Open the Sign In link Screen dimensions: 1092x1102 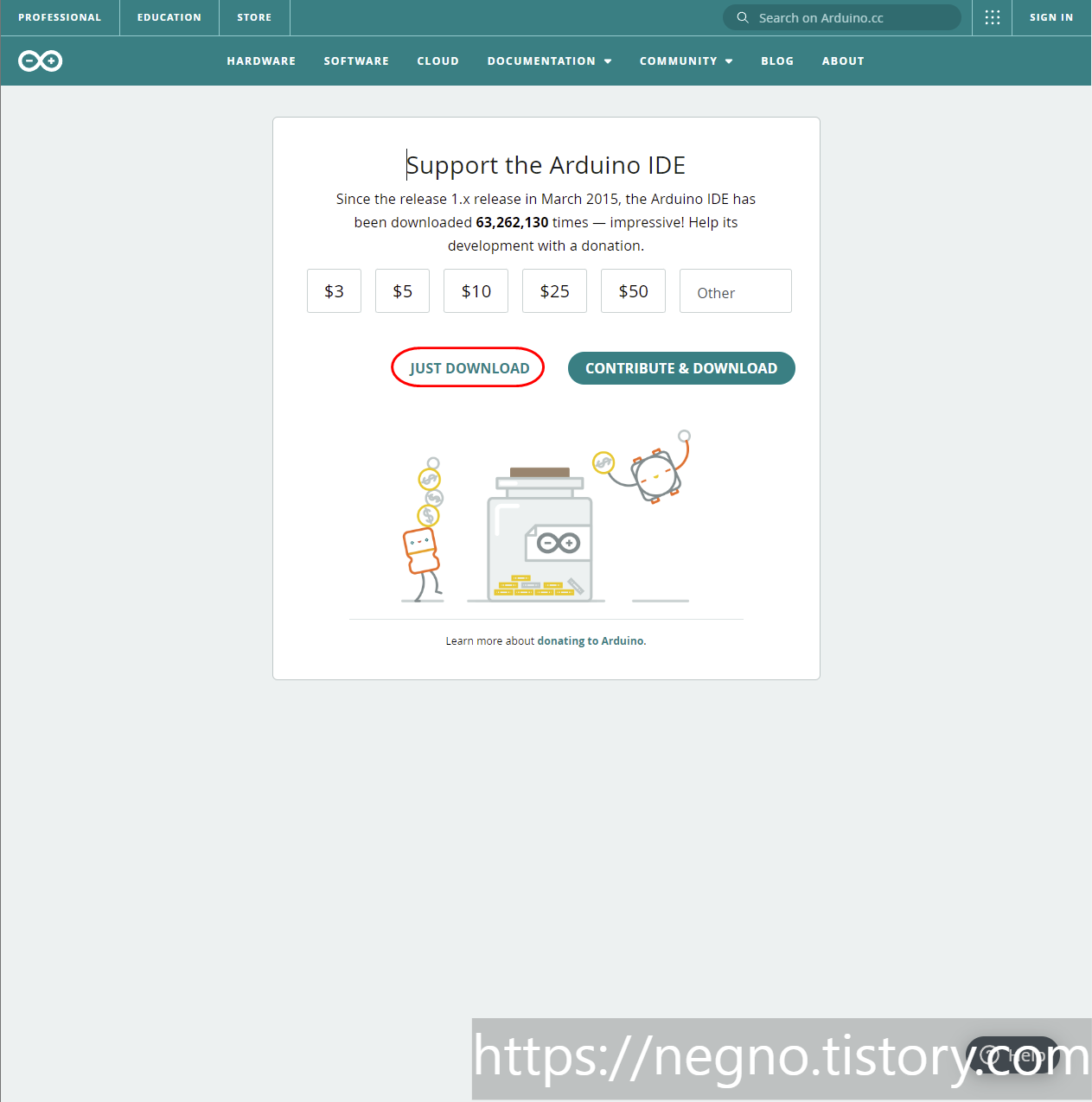click(x=1051, y=17)
